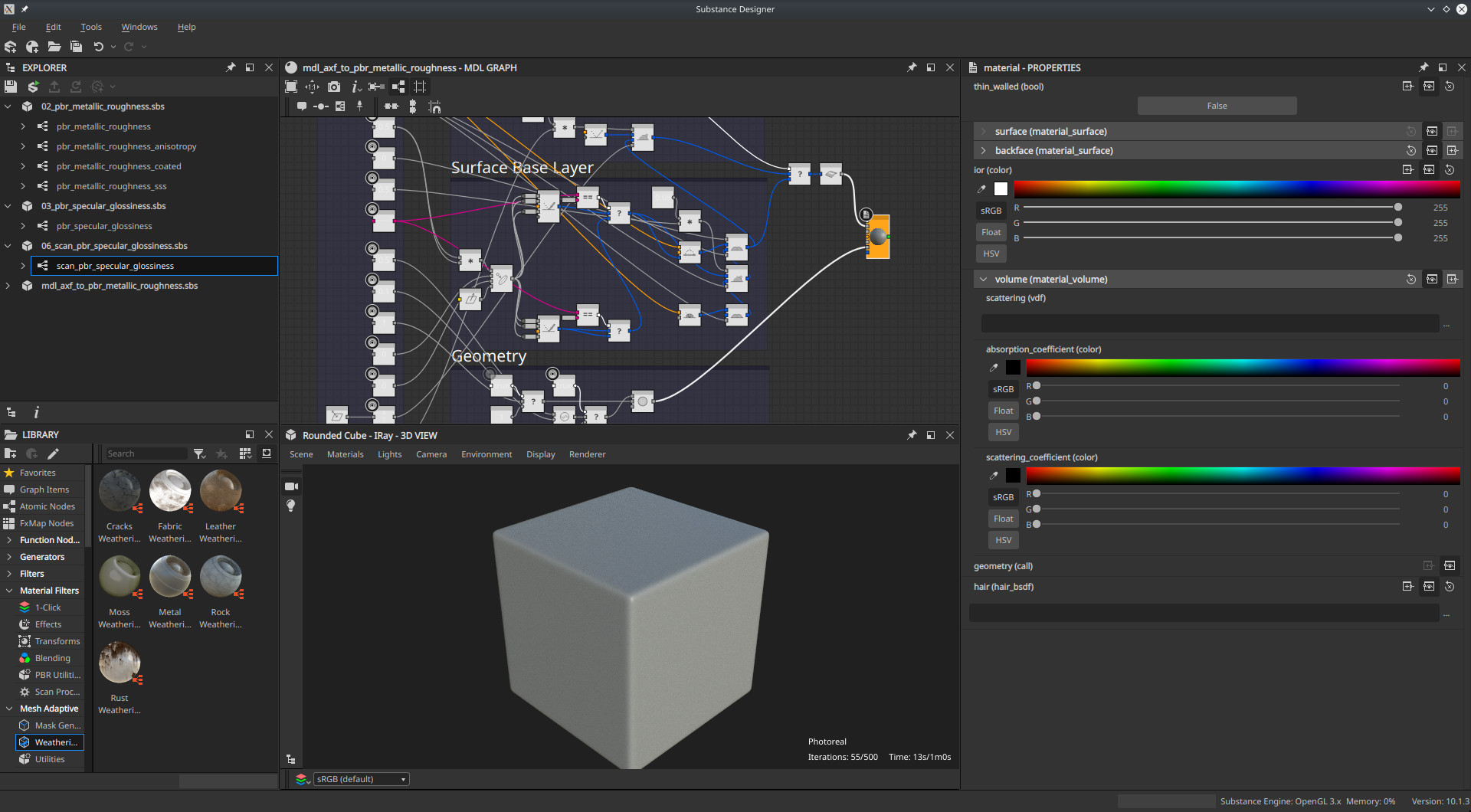Click the Save All icon in main toolbar
This screenshot has height=812, width=1471.
click(76, 47)
